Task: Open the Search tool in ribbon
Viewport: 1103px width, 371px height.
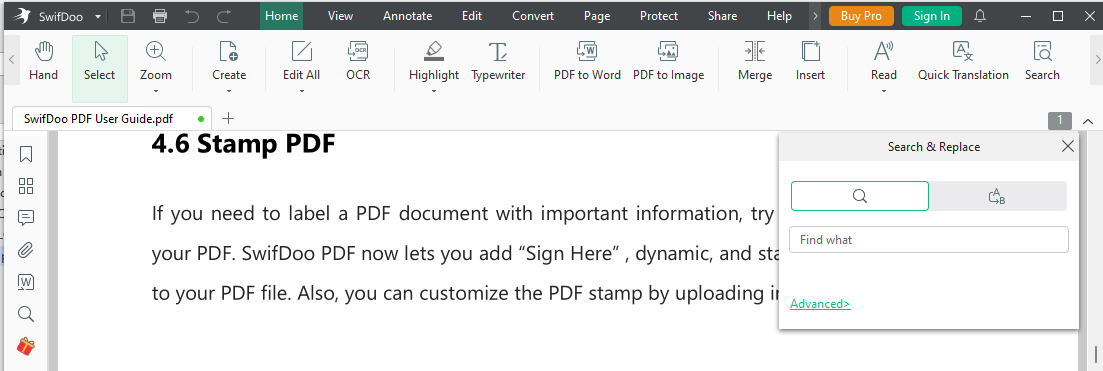Action: [x=1042, y=61]
